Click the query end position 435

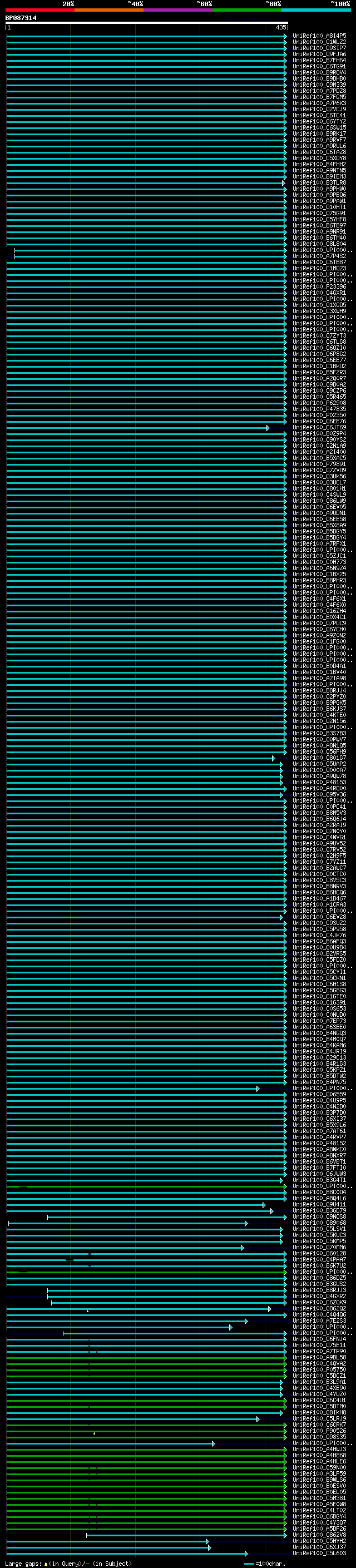[280, 27]
